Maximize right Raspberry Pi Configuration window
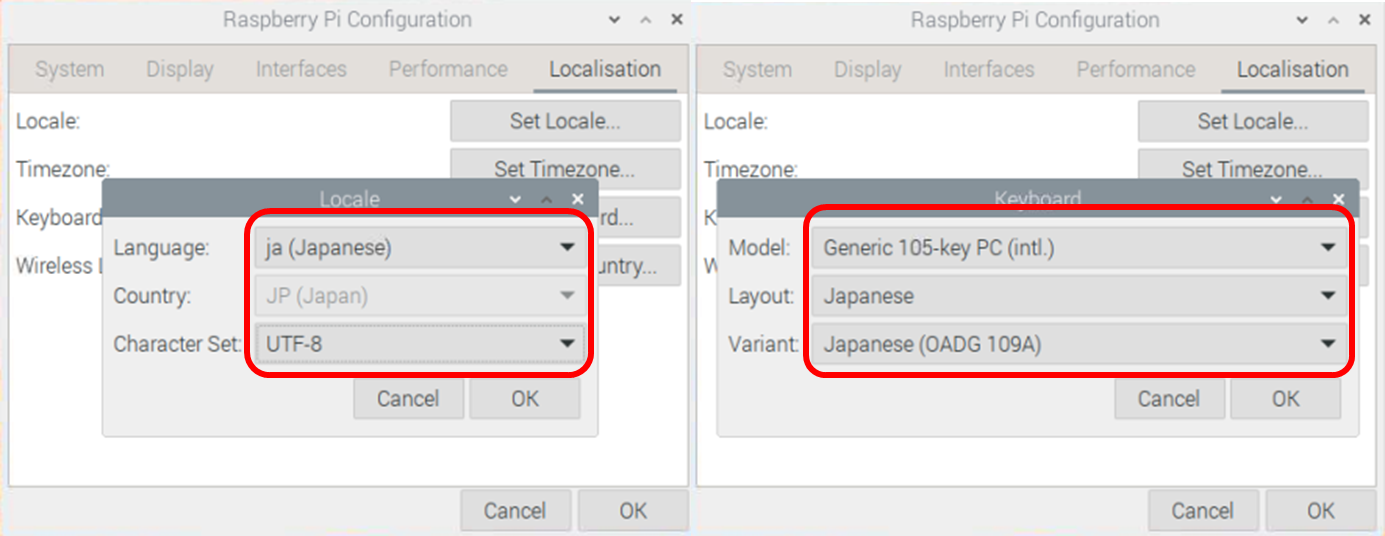Screen dimensions: 1385x536 coord(1334,20)
